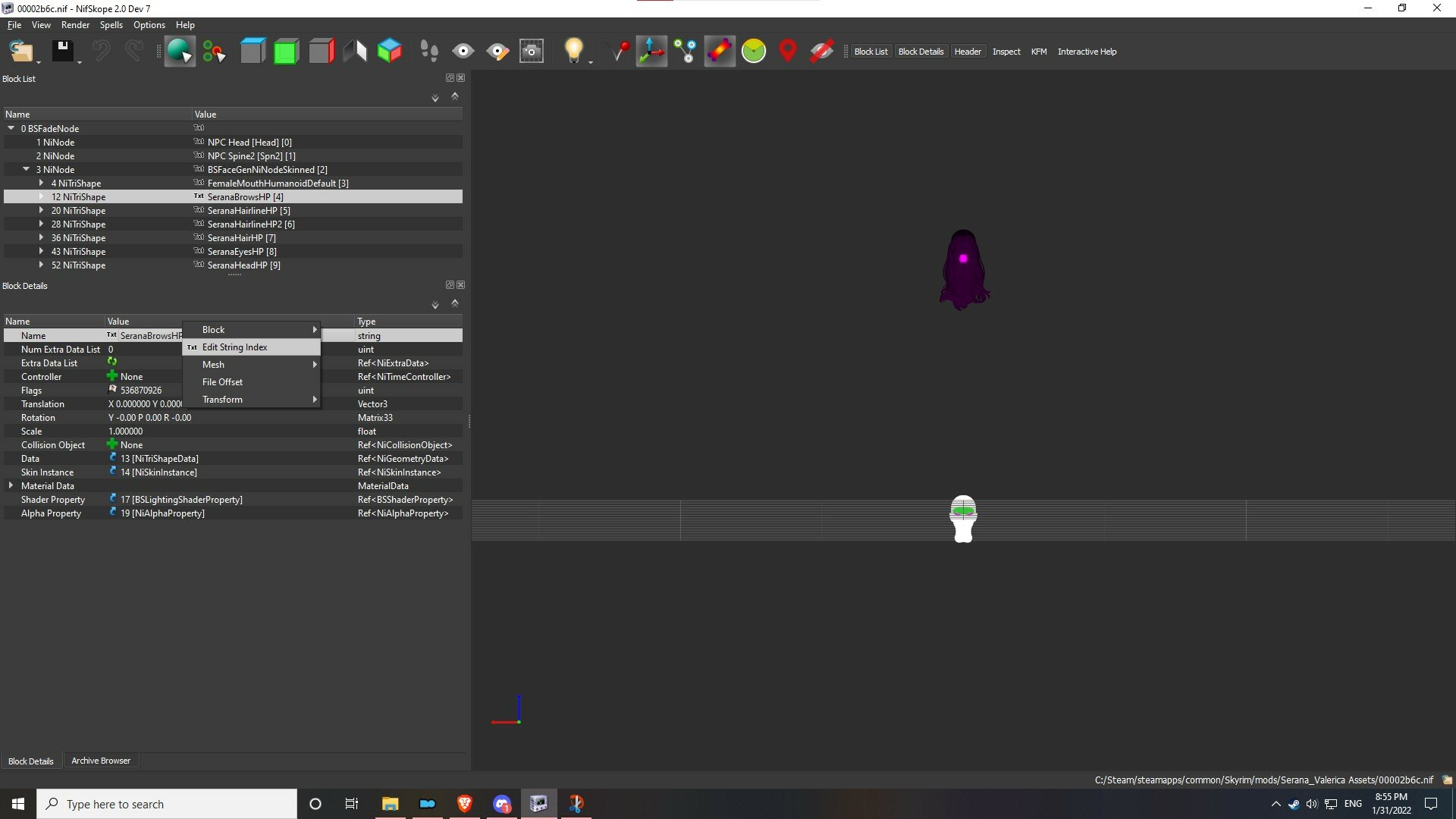Select File Offset in context menu
The image size is (1456, 819).
(251, 382)
